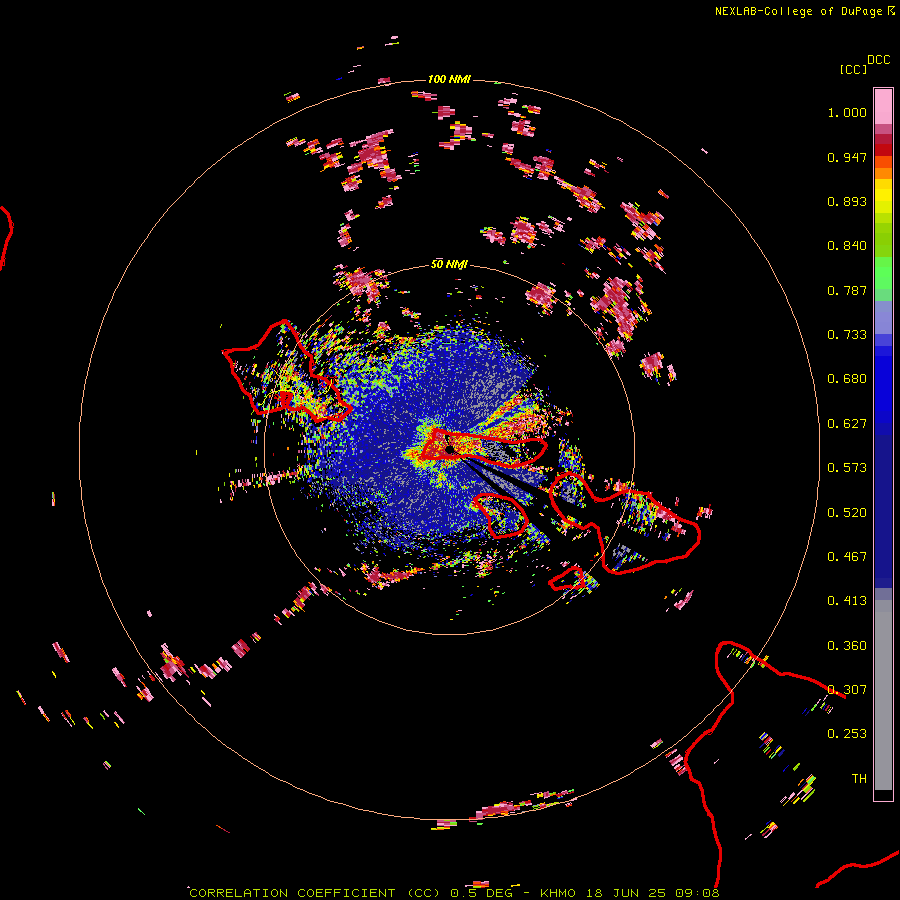This screenshot has width=900, height=900.
Task: Select the 0.893 scale value
Action: [x=847, y=201]
